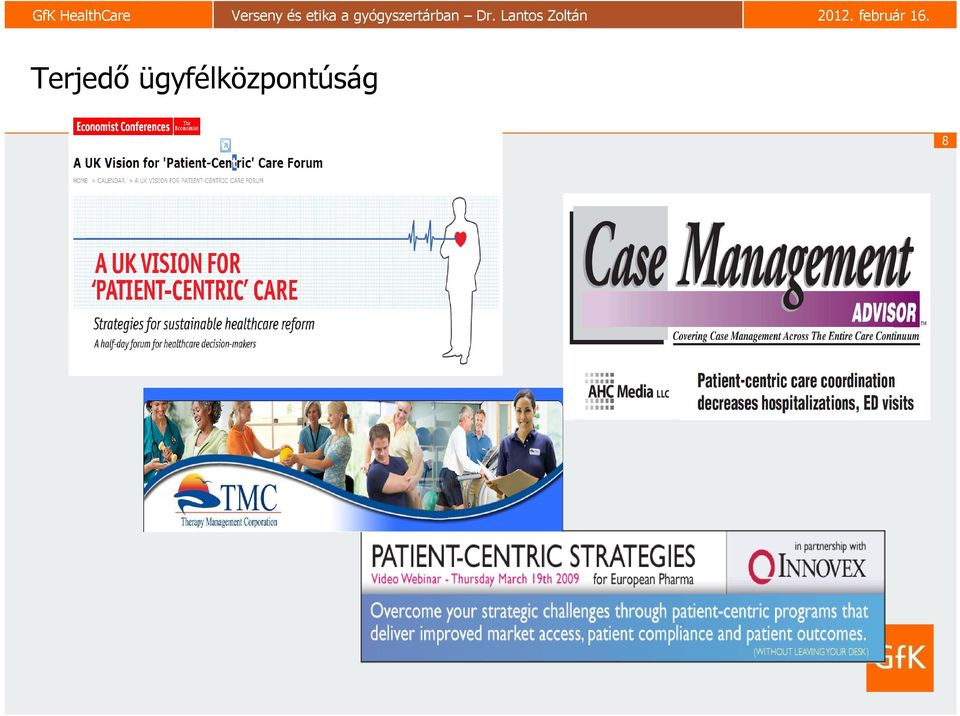Click the 'A UK Vision for Patient-Centric Care Forum' heading

(x=198, y=163)
